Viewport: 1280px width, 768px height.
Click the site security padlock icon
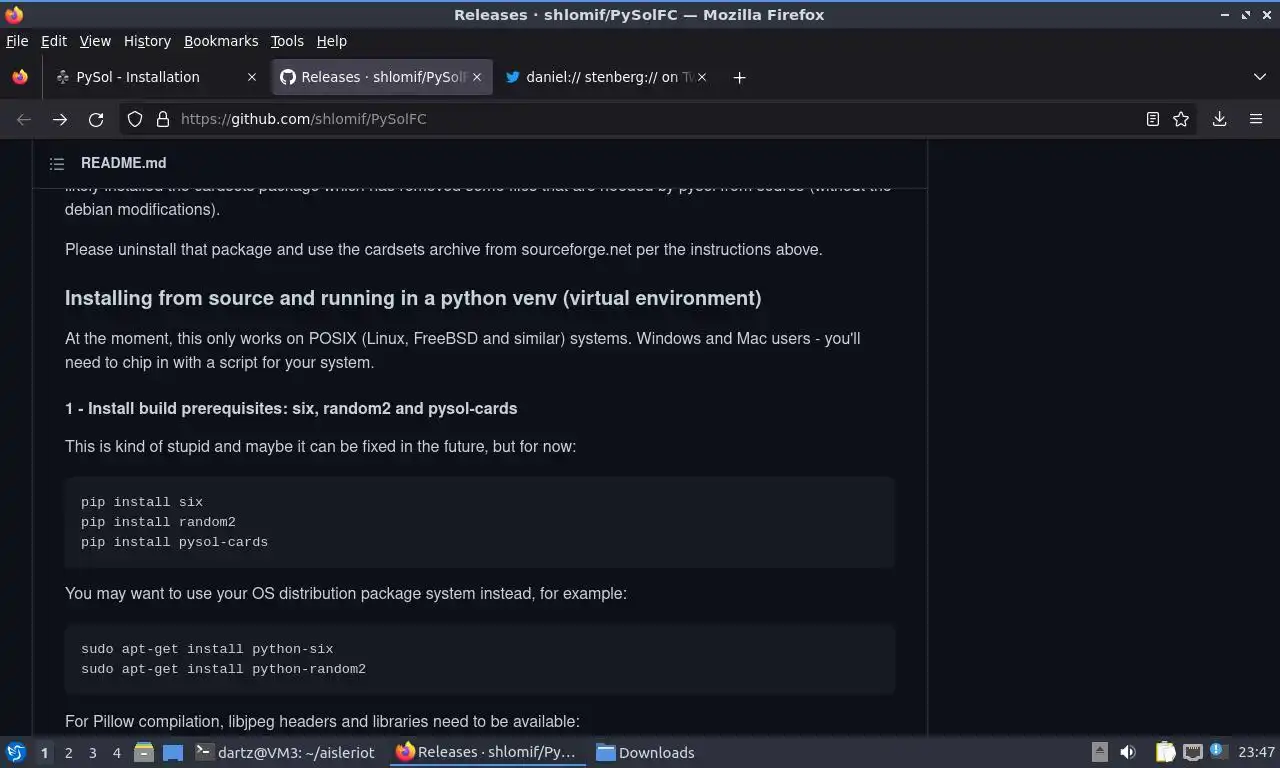(x=163, y=119)
